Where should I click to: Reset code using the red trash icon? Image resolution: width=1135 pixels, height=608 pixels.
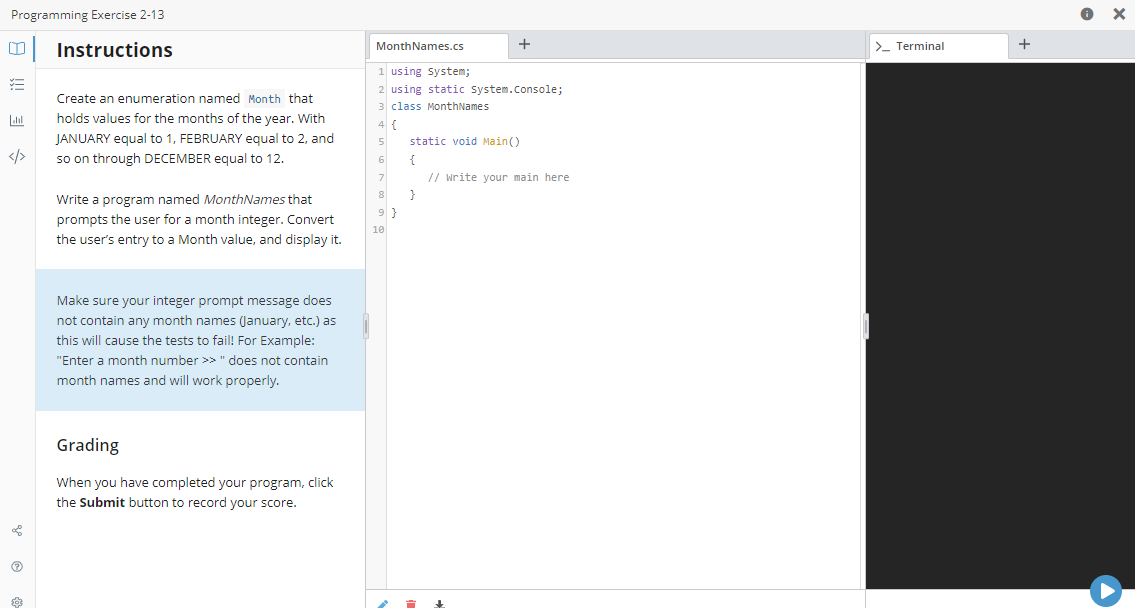click(x=410, y=603)
